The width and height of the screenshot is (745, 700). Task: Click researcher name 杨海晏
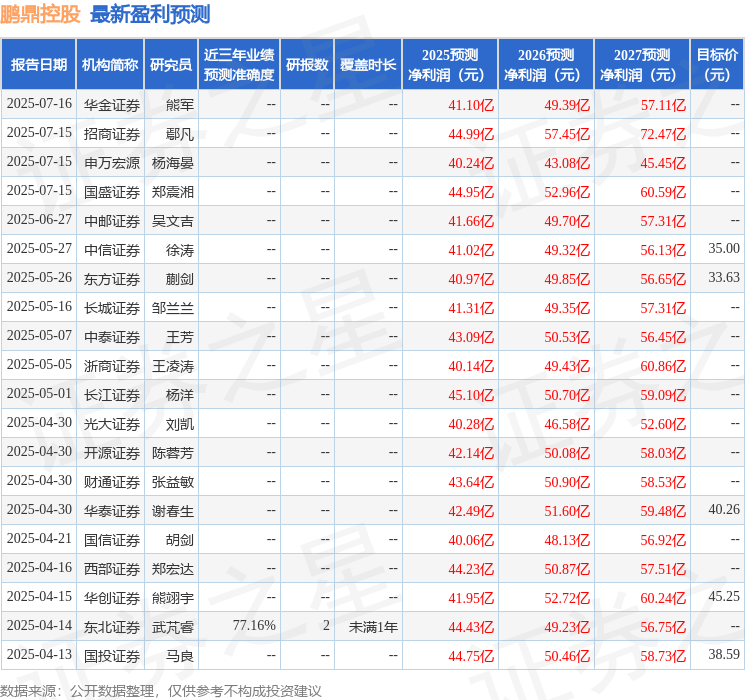point(173,163)
